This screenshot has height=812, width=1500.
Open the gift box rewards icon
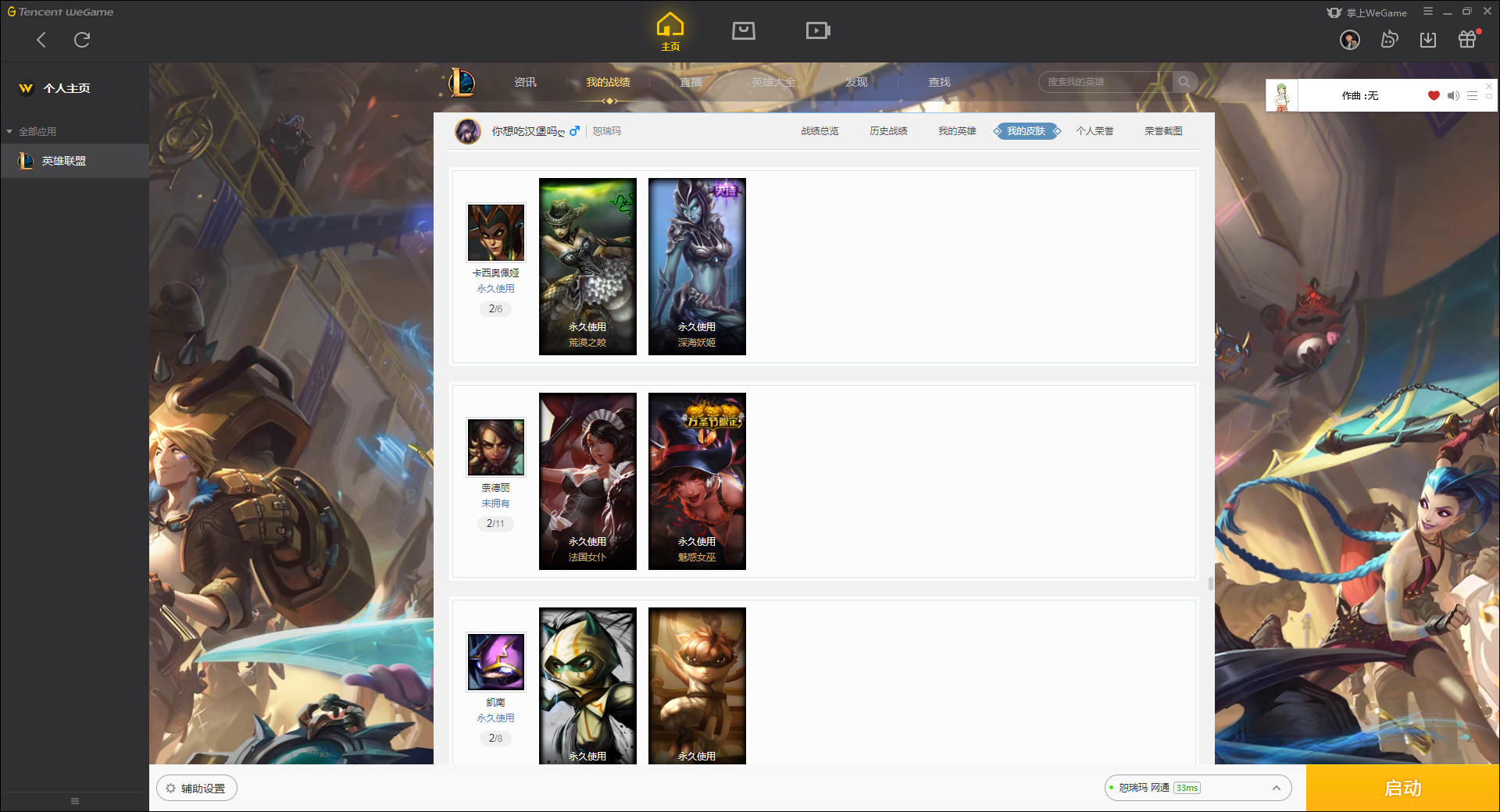[1467, 39]
